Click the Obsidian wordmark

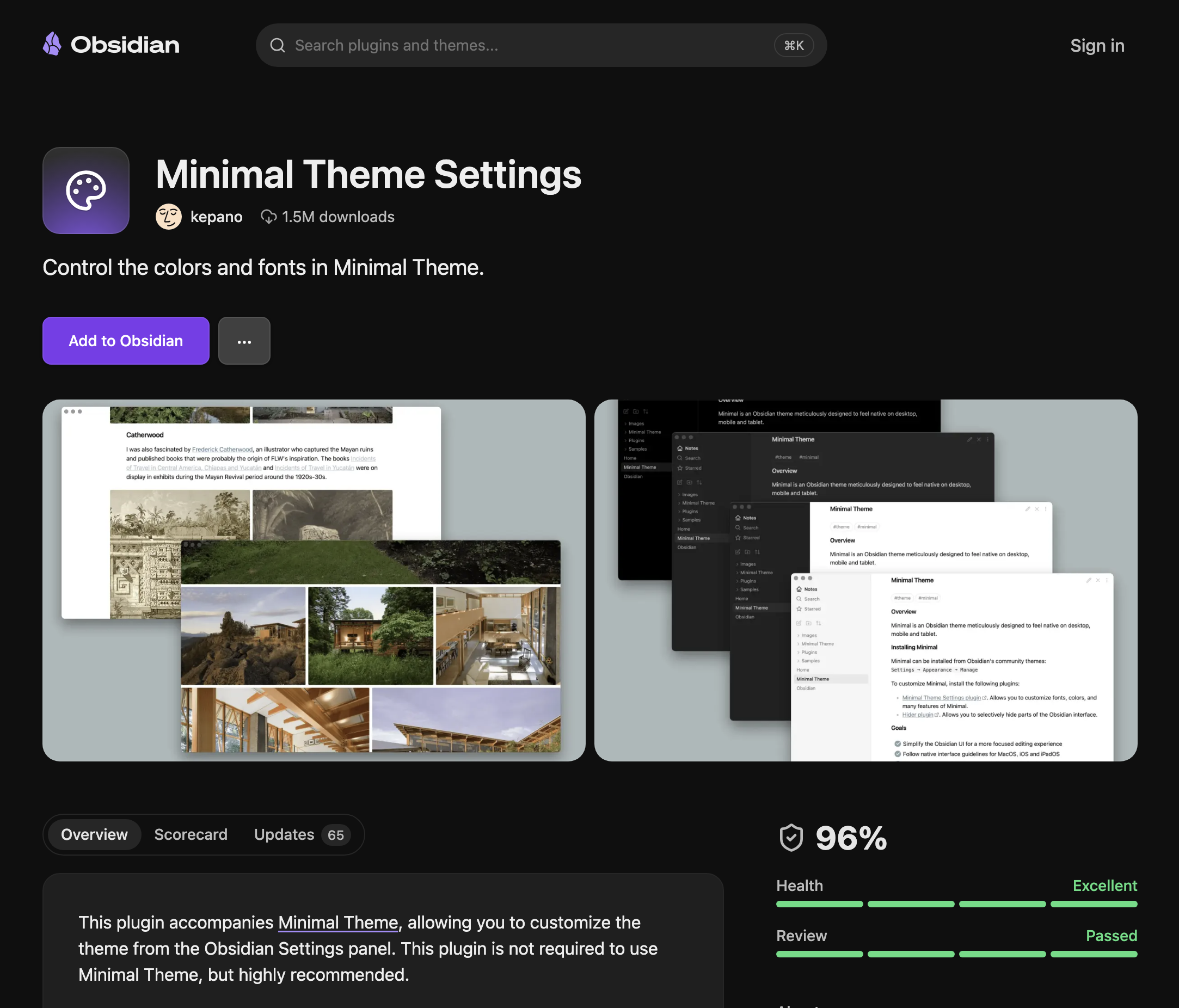[125, 45]
